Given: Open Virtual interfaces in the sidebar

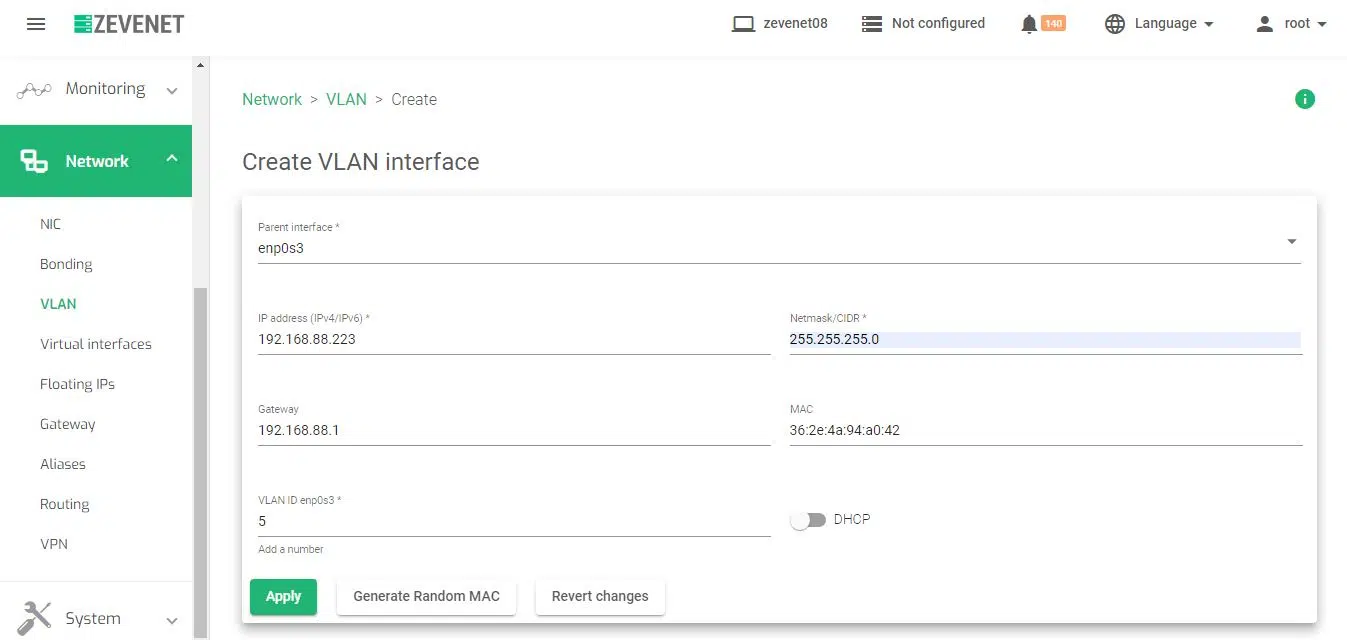Looking at the screenshot, I should tap(96, 344).
